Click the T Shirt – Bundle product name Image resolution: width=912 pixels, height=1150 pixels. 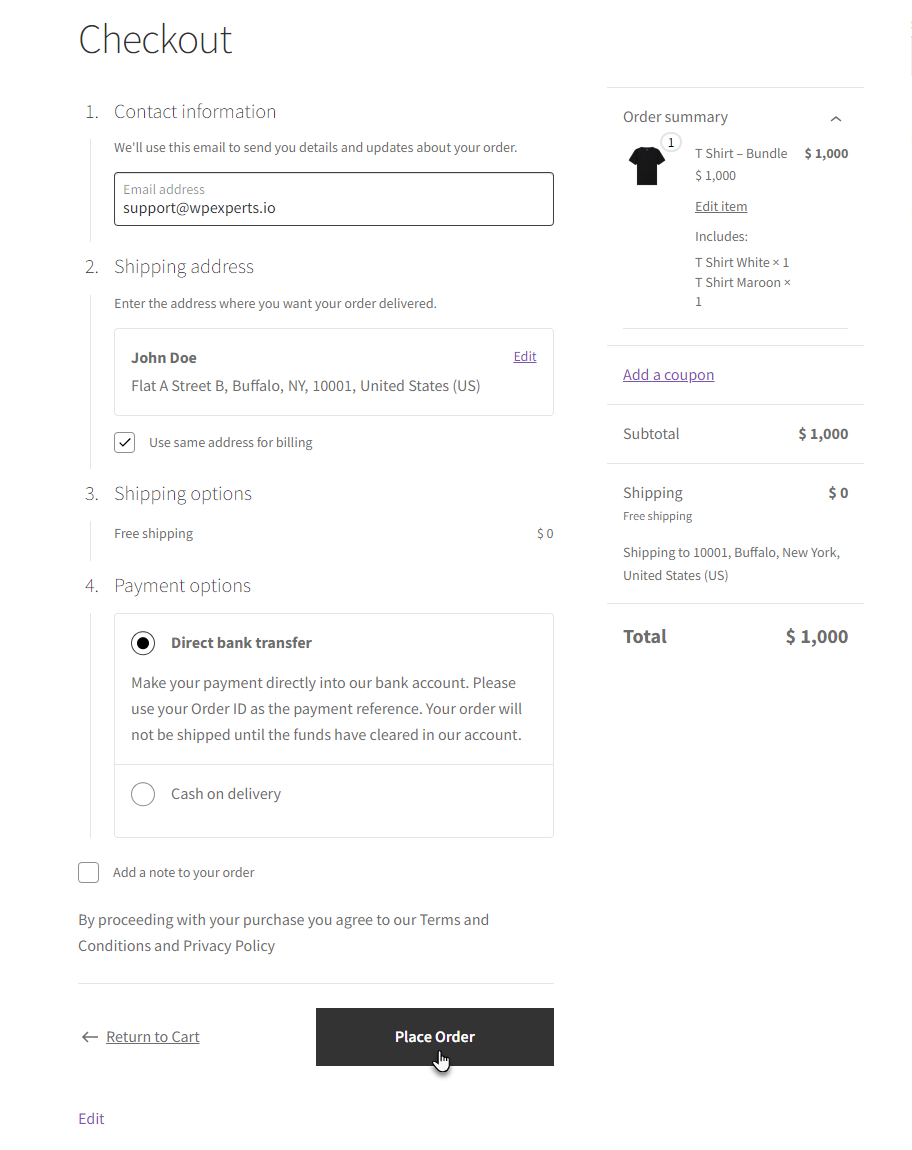click(x=741, y=153)
